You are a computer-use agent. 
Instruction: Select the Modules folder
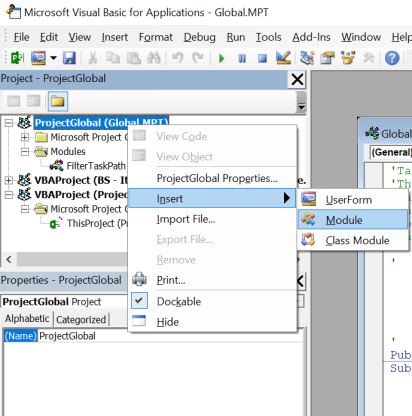pos(68,152)
